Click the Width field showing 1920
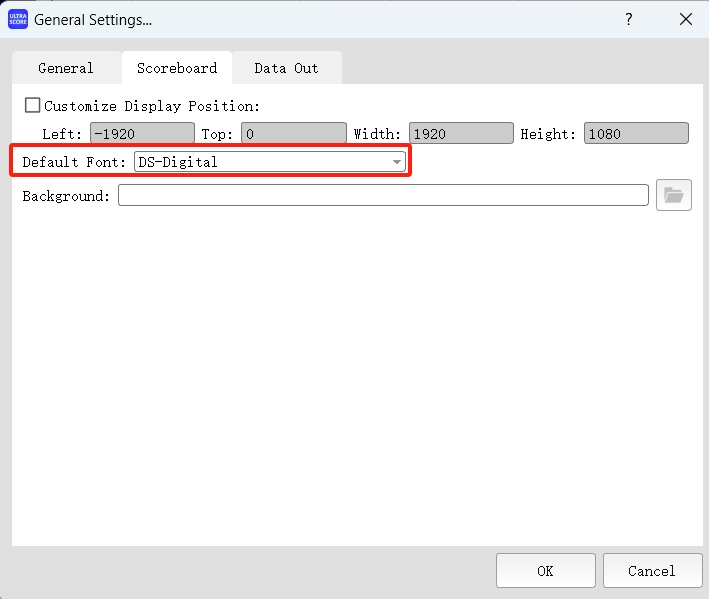This screenshot has height=599, width=709. (460, 134)
